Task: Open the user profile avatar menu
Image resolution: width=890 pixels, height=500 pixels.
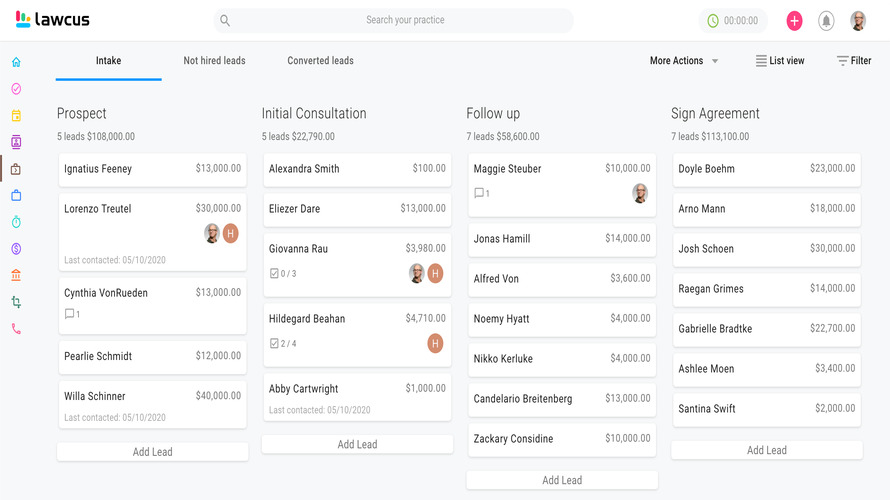Action: tap(858, 20)
